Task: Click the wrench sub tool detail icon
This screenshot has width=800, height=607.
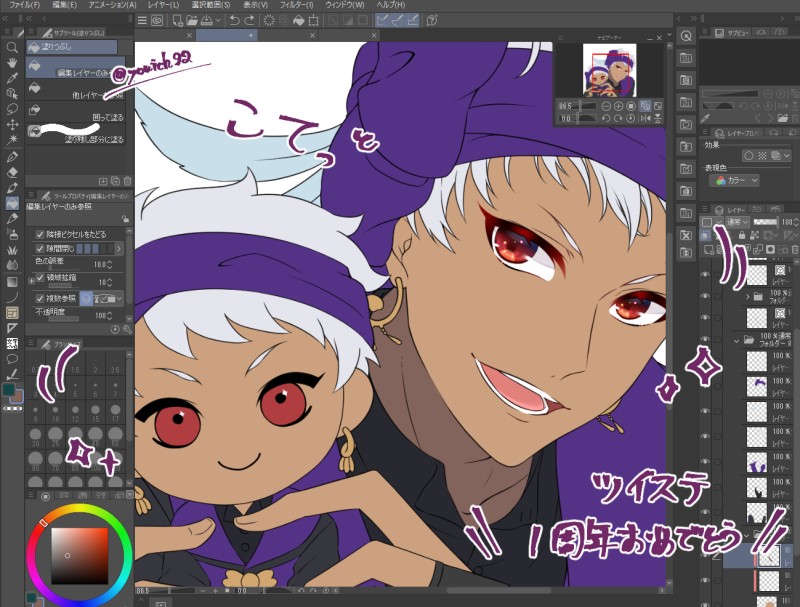Action: (x=127, y=330)
